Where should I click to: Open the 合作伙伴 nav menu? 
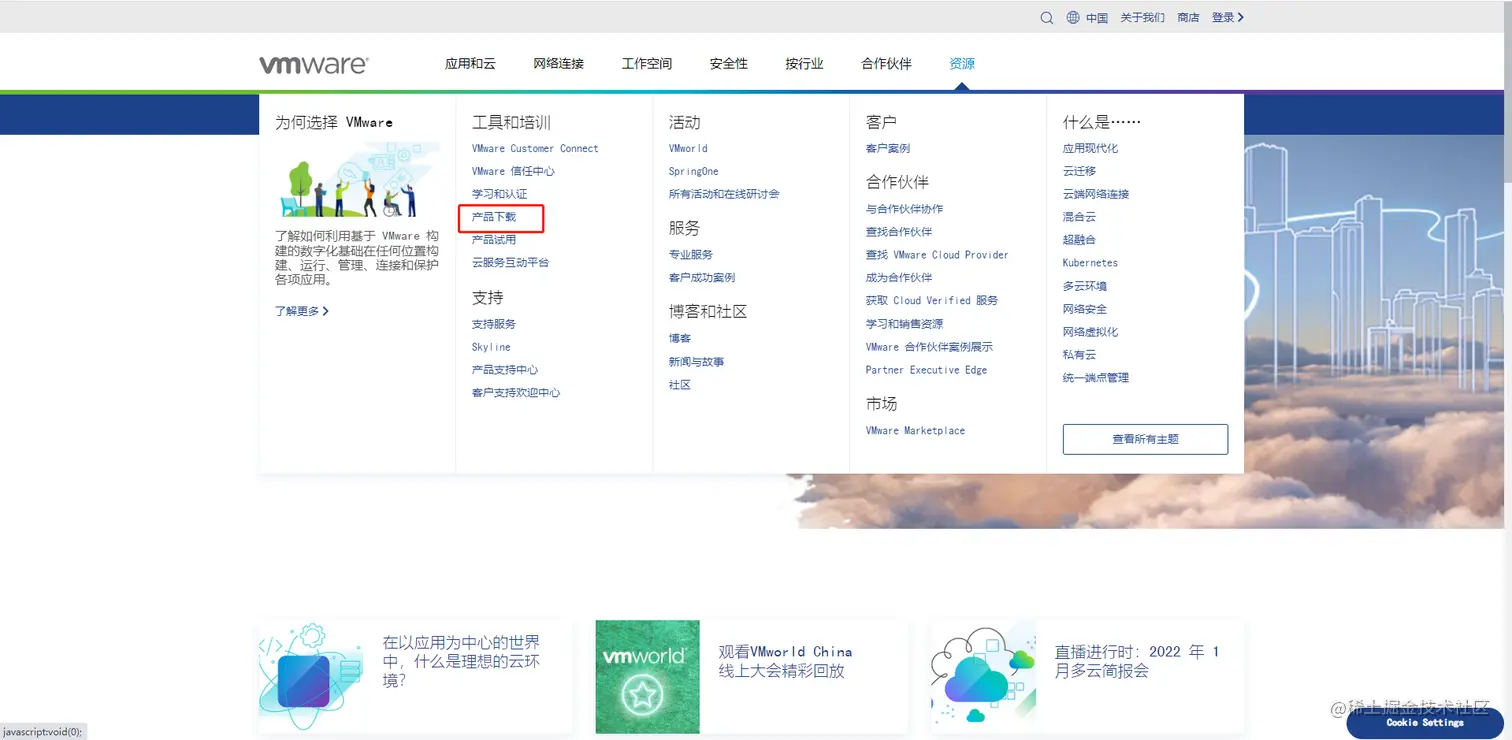[886, 63]
